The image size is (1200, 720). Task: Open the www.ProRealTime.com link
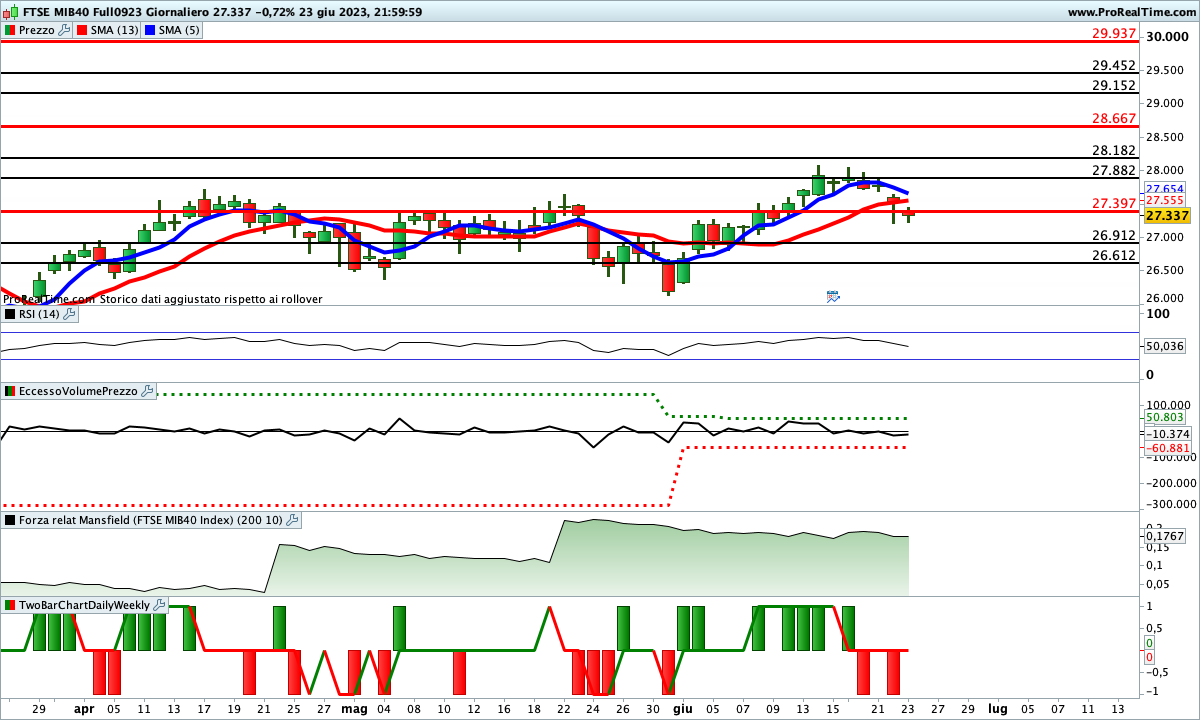[x=1131, y=12]
